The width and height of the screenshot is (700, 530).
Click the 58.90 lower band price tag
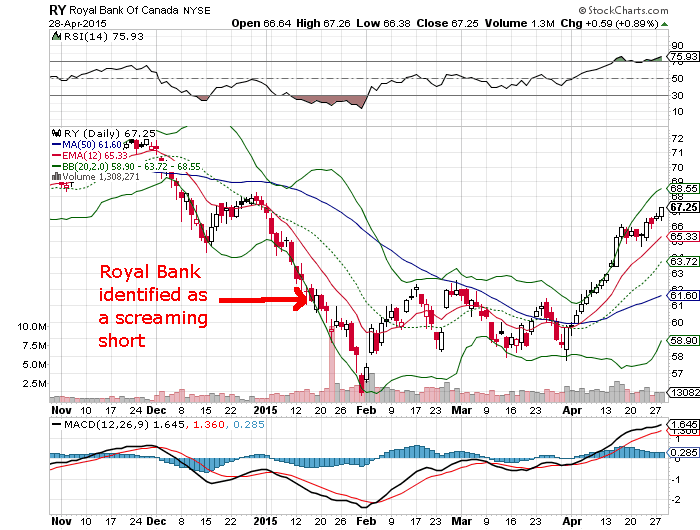tap(683, 341)
